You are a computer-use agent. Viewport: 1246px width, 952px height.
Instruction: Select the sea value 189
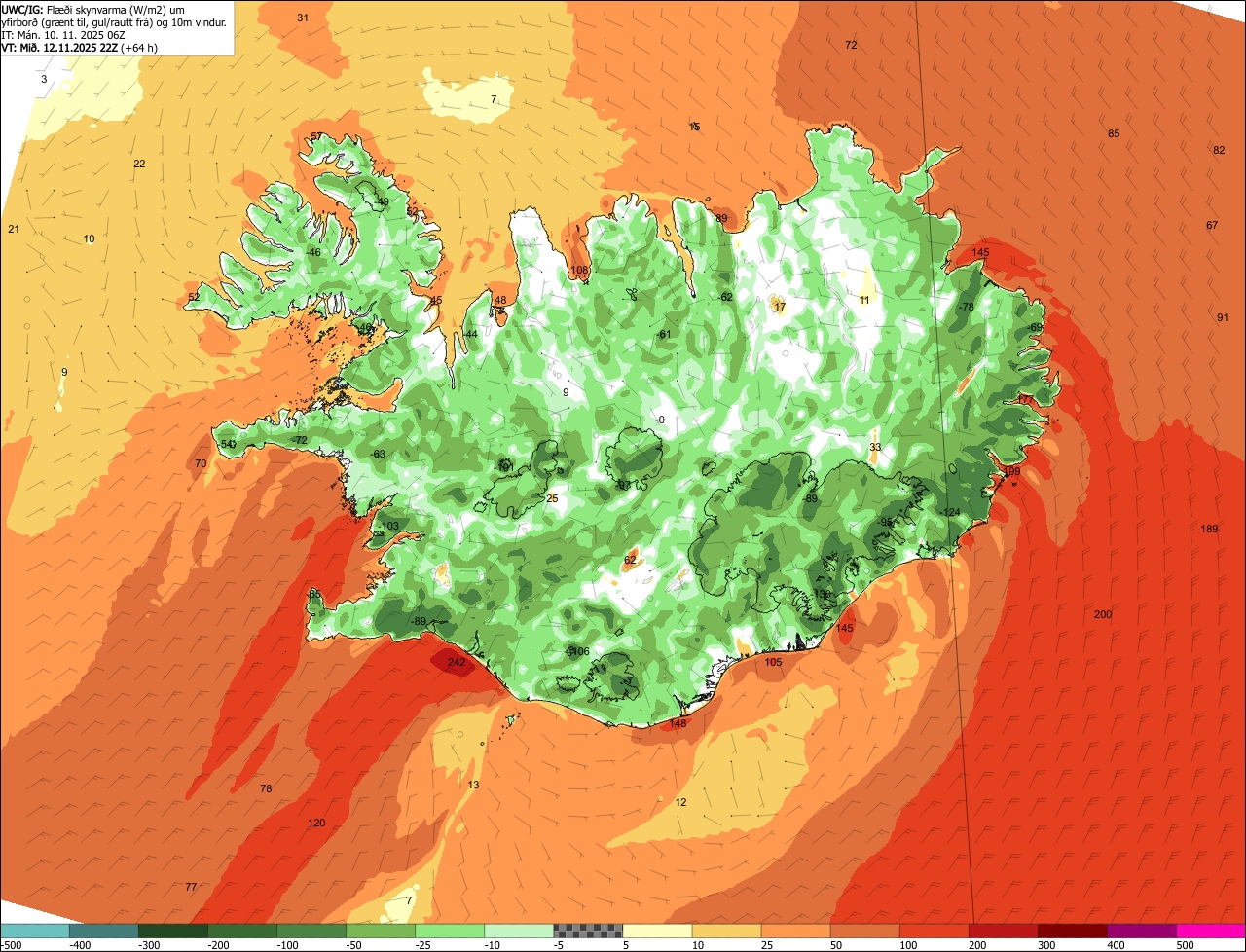[x=1209, y=529]
